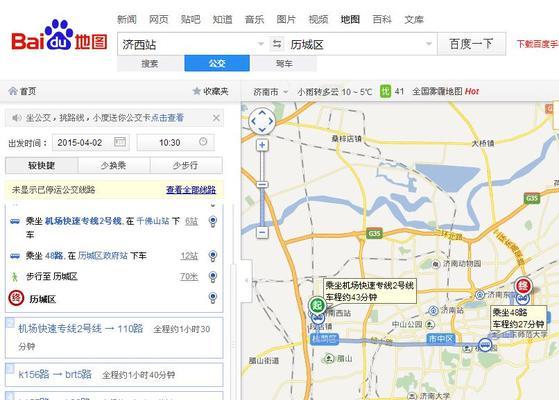
Task: Show the 6站 stop list
Action: [191, 221]
